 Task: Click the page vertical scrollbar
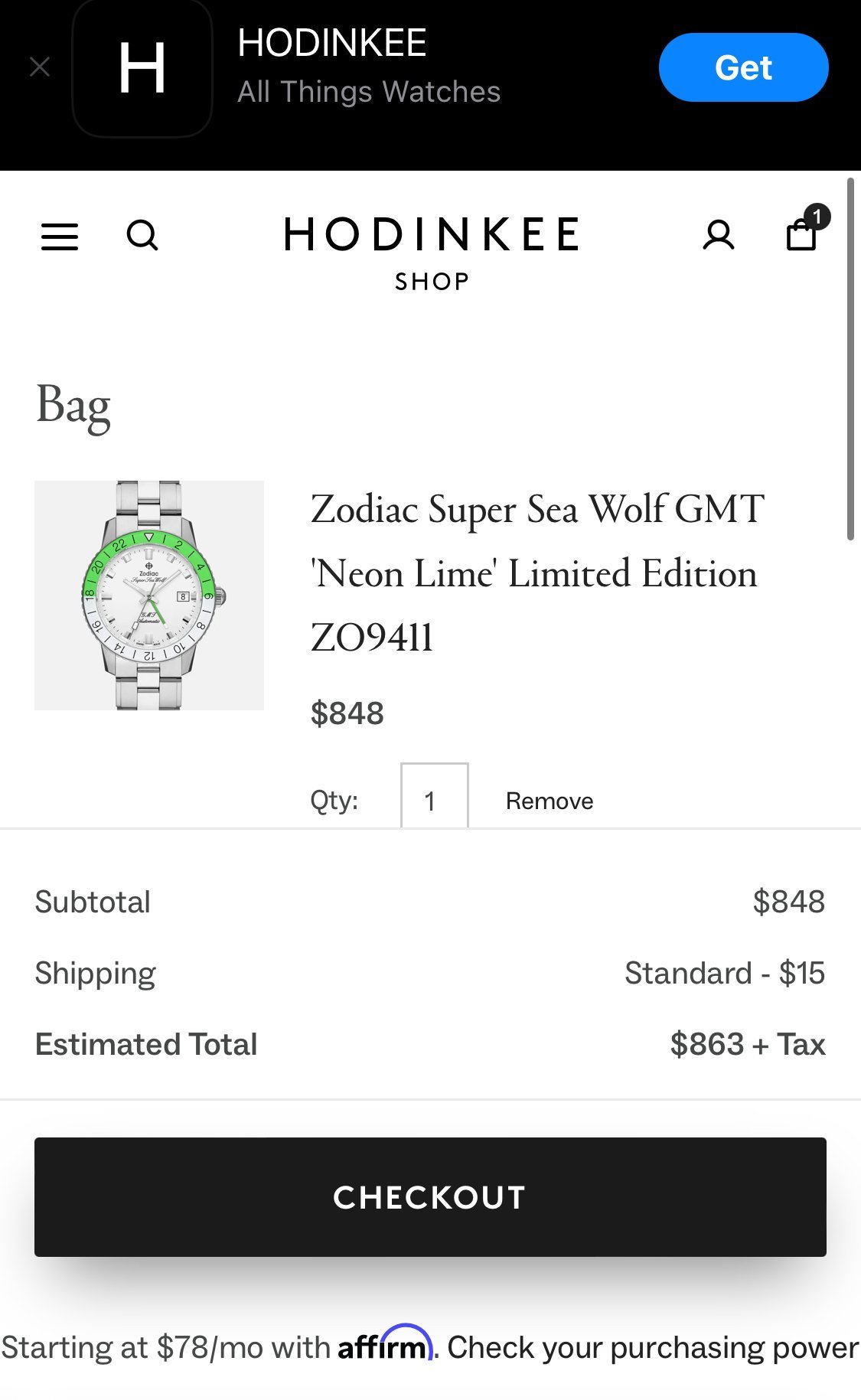pos(850,360)
